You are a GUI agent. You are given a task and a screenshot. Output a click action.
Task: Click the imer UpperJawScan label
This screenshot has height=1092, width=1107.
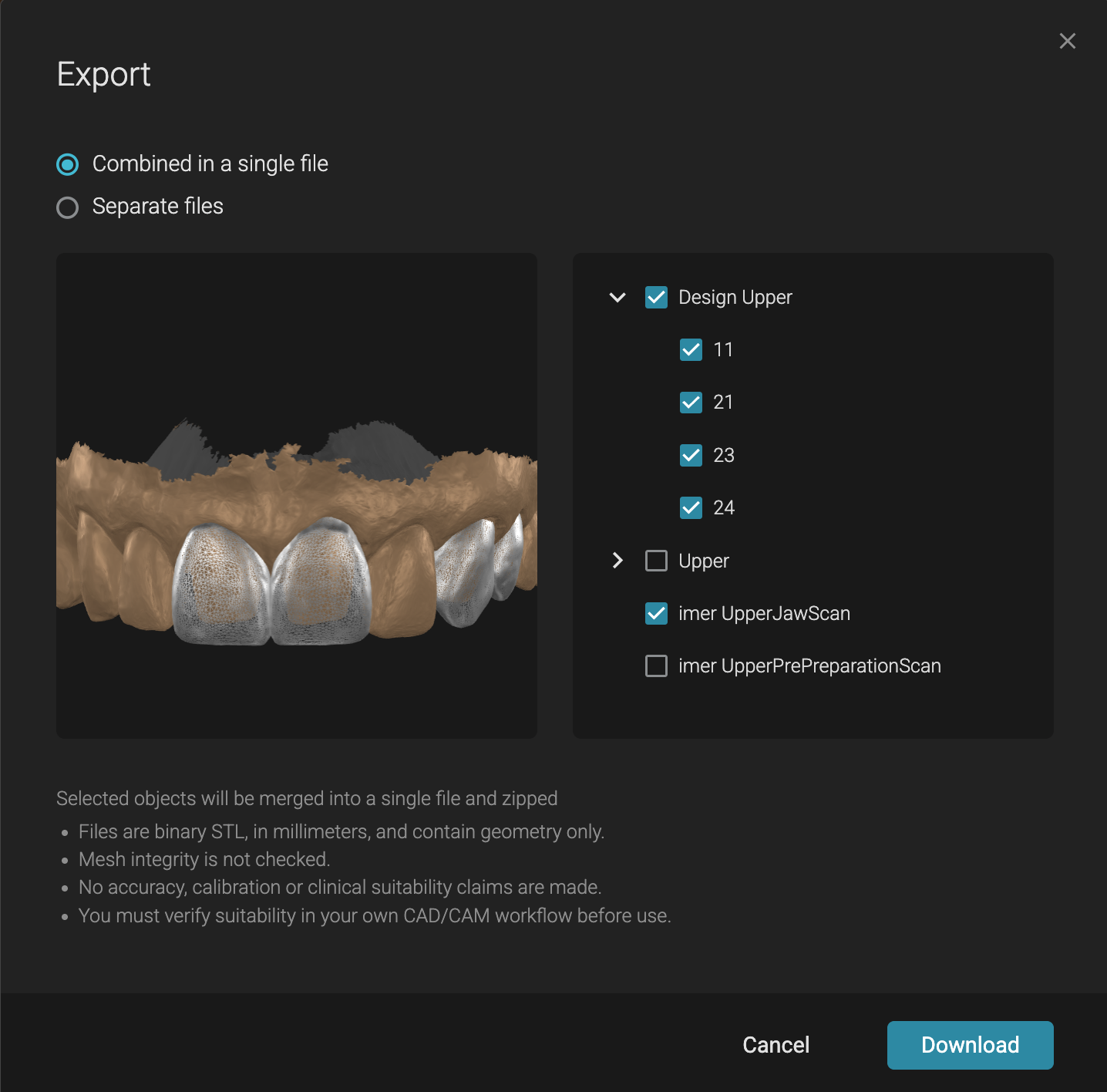[764, 614]
